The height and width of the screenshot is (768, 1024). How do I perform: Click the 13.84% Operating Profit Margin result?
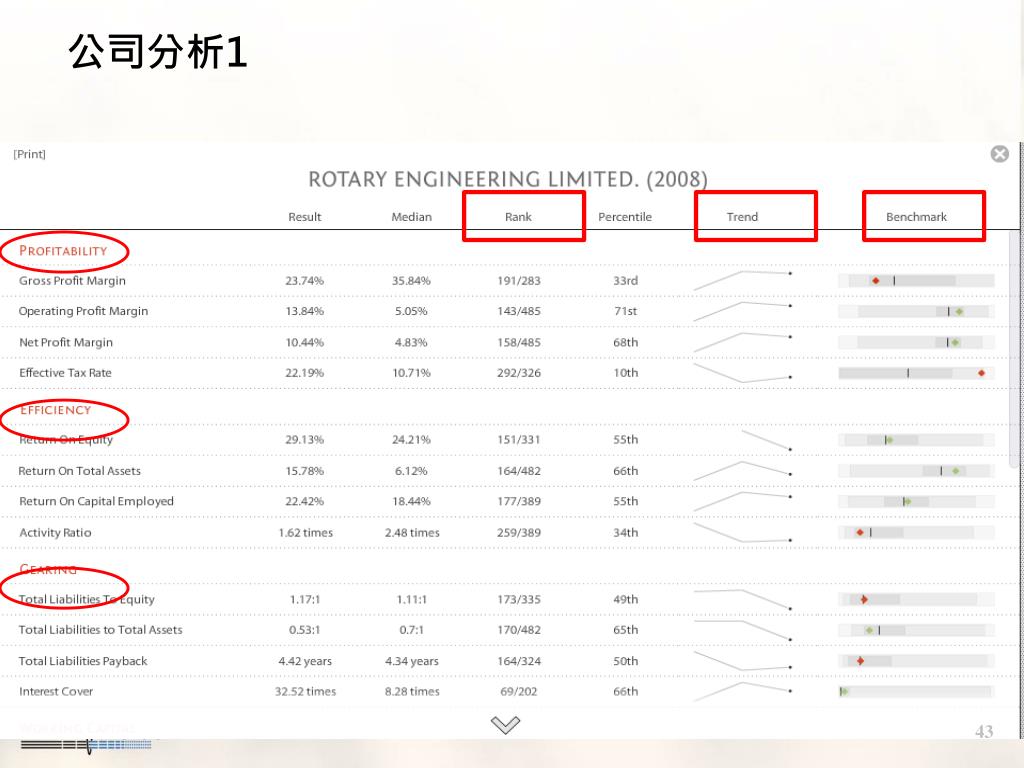coord(304,312)
